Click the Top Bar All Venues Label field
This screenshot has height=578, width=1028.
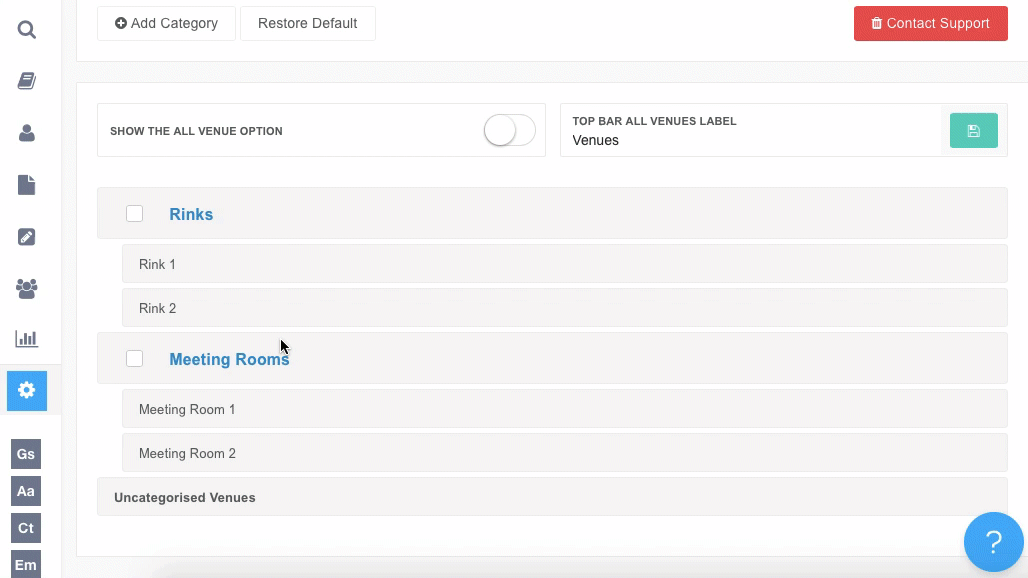point(750,141)
